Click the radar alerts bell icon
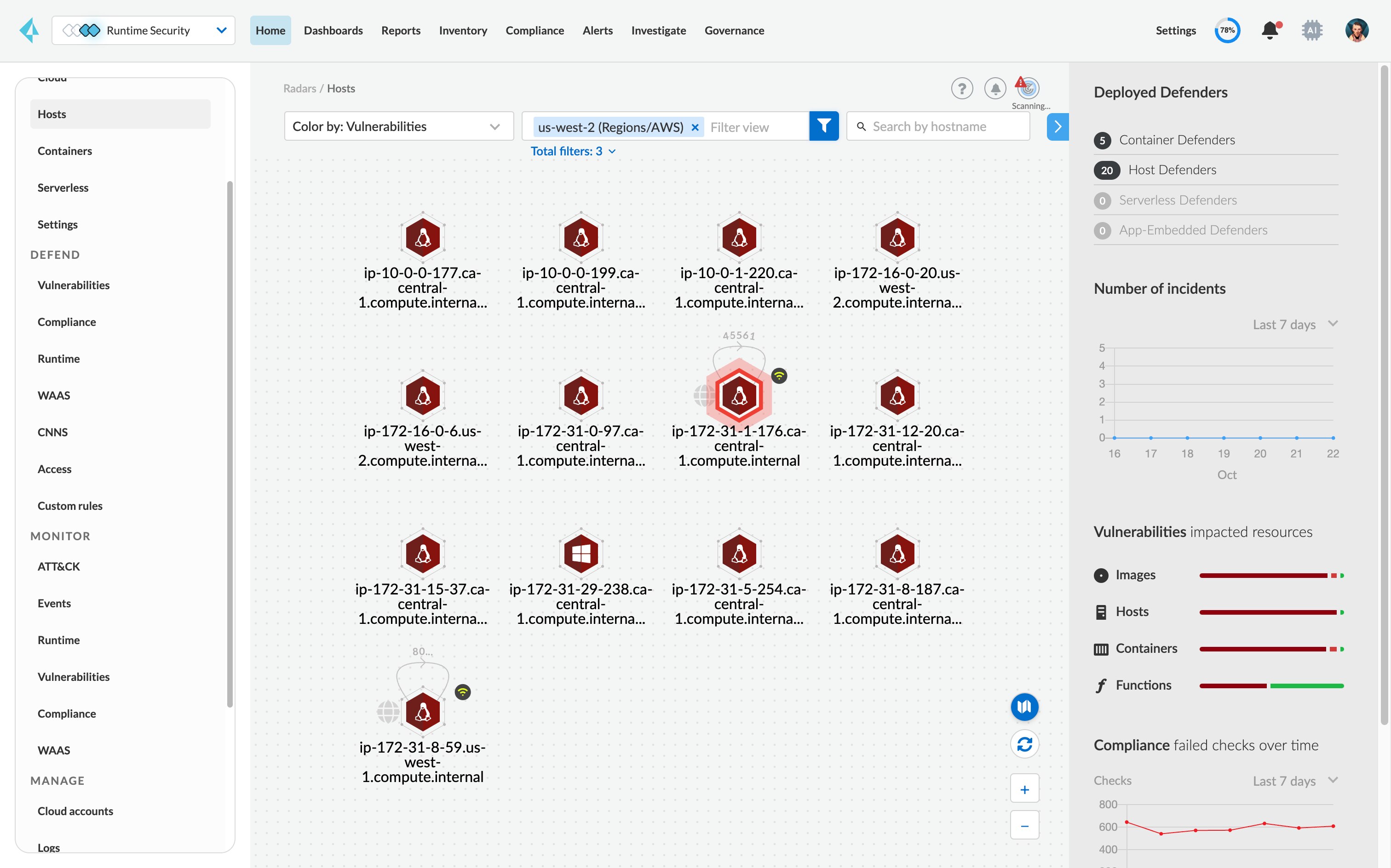Image resolution: width=1391 pixels, height=868 pixels. point(994,88)
